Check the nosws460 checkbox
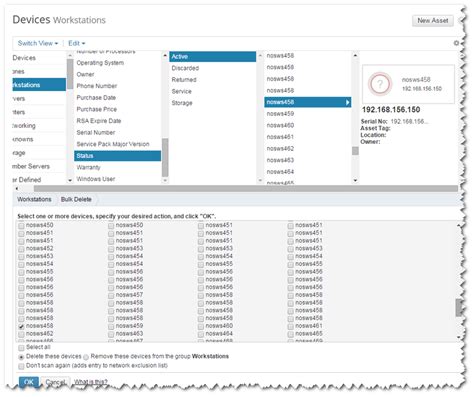474x397 pixels. click(201, 326)
